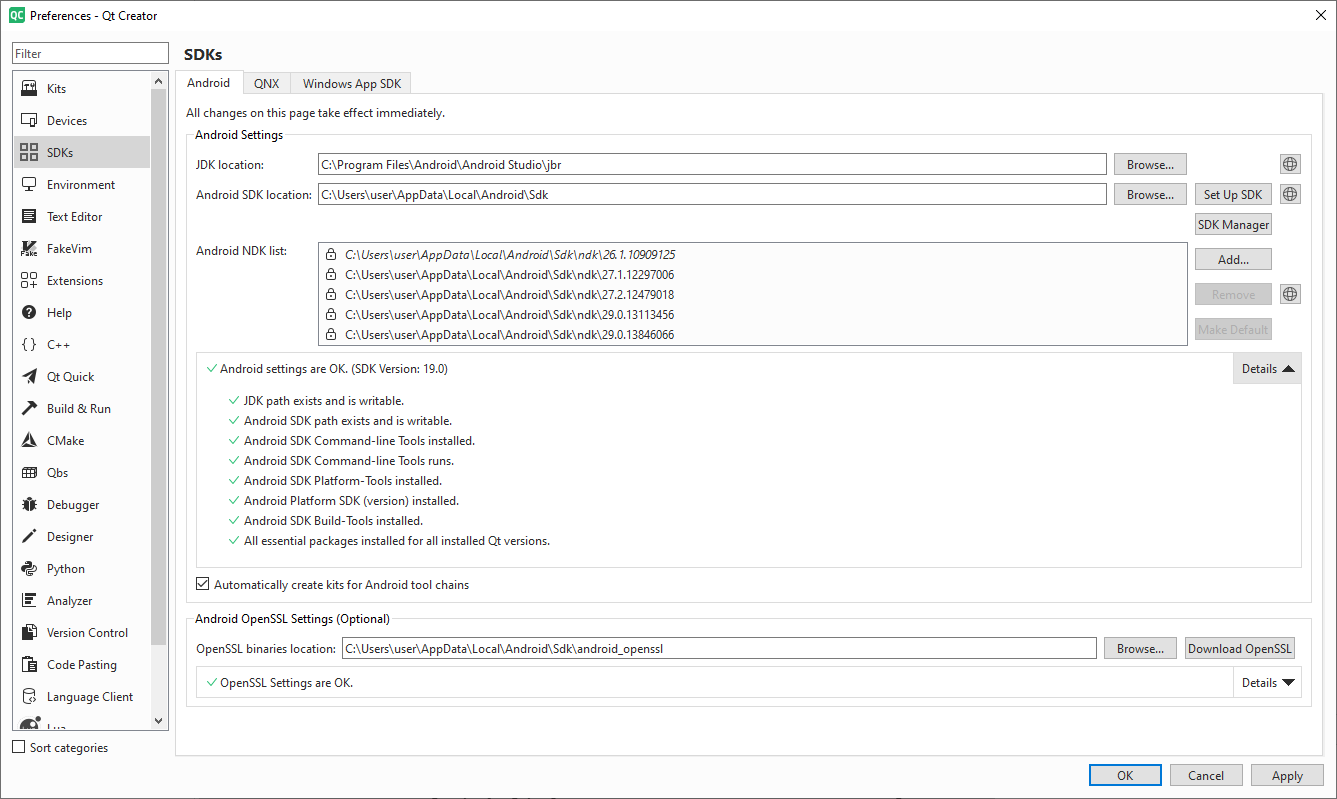Click the Filter search field
The height and width of the screenshot is (799, 1337).
pos(91,54)
